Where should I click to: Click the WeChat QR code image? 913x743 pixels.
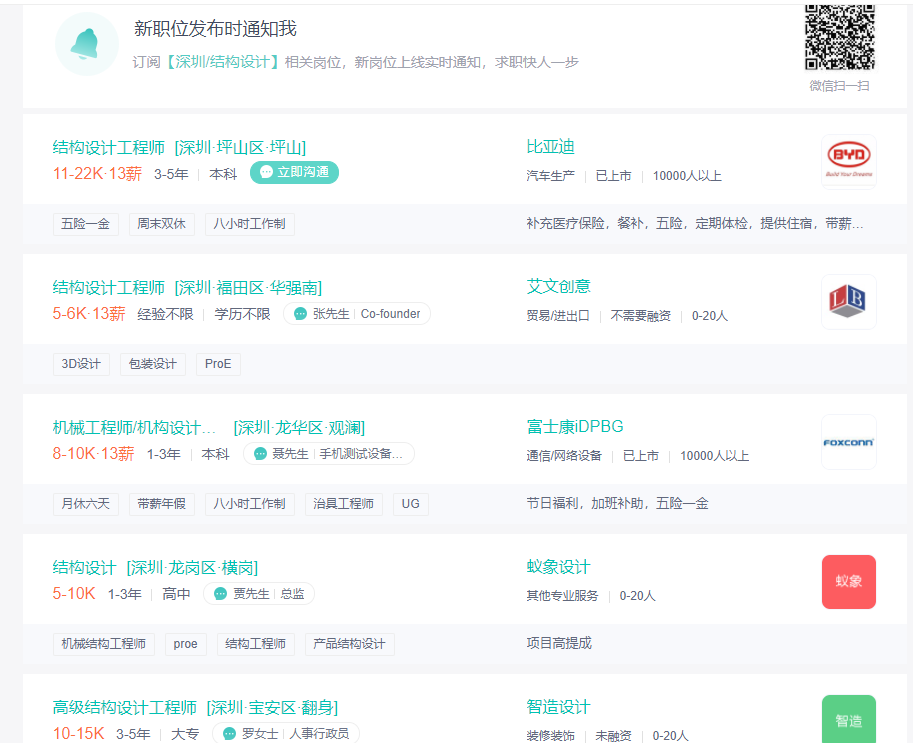tap(839, 37)
